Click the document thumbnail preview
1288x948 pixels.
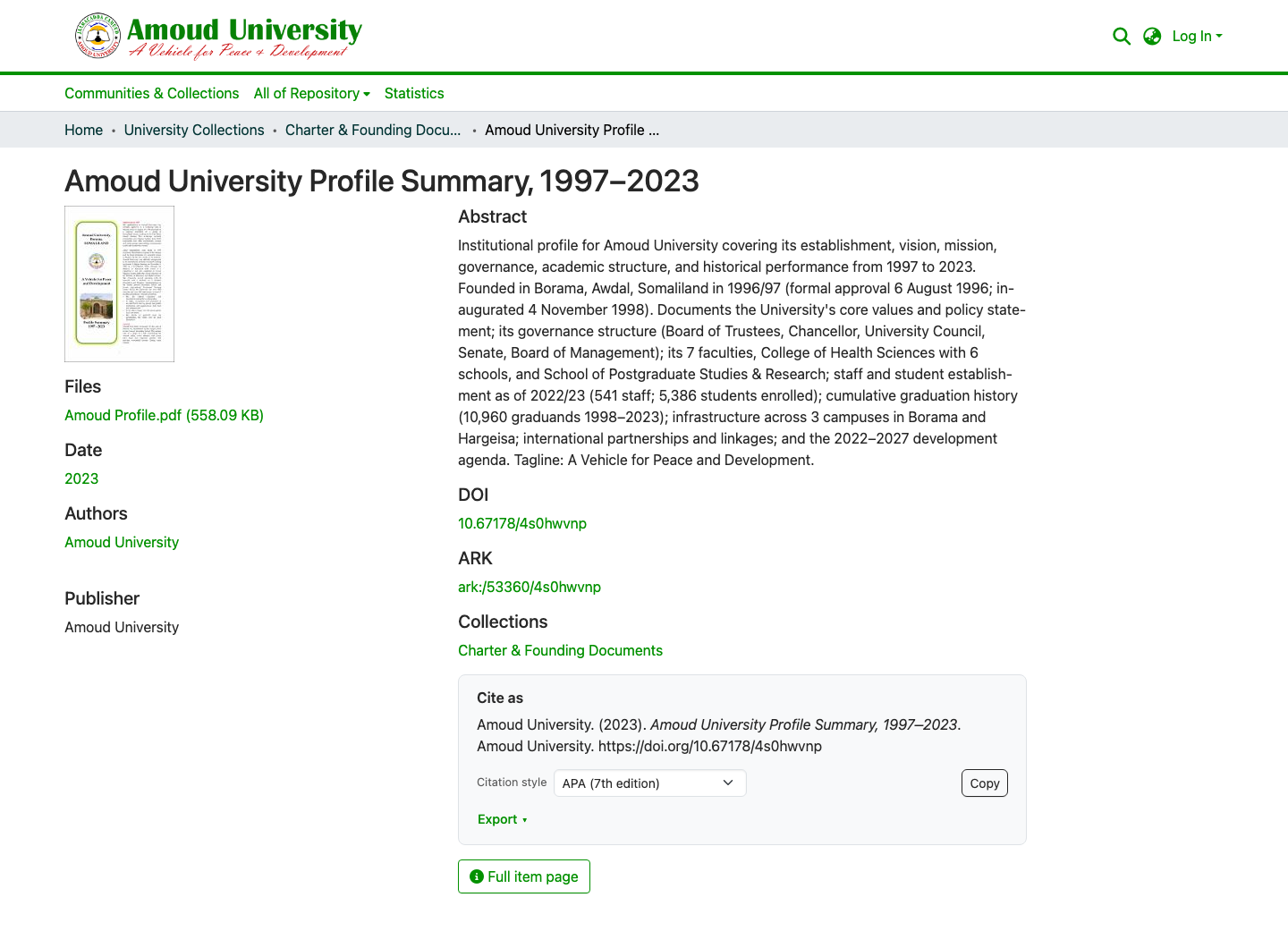[x=119, y=284]
